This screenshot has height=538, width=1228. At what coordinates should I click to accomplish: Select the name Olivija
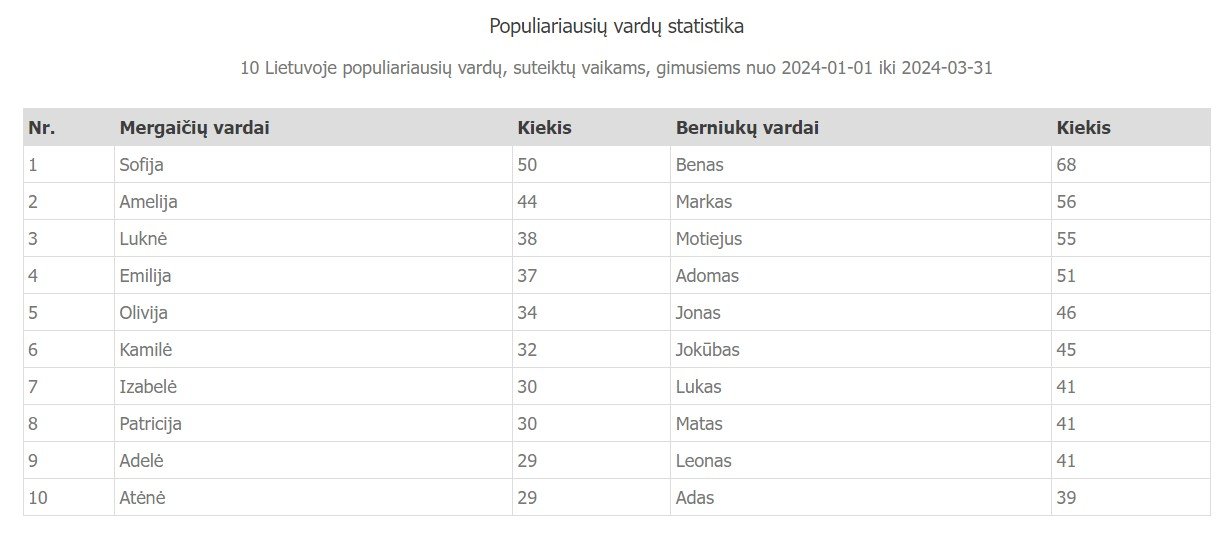coord(143,313)
